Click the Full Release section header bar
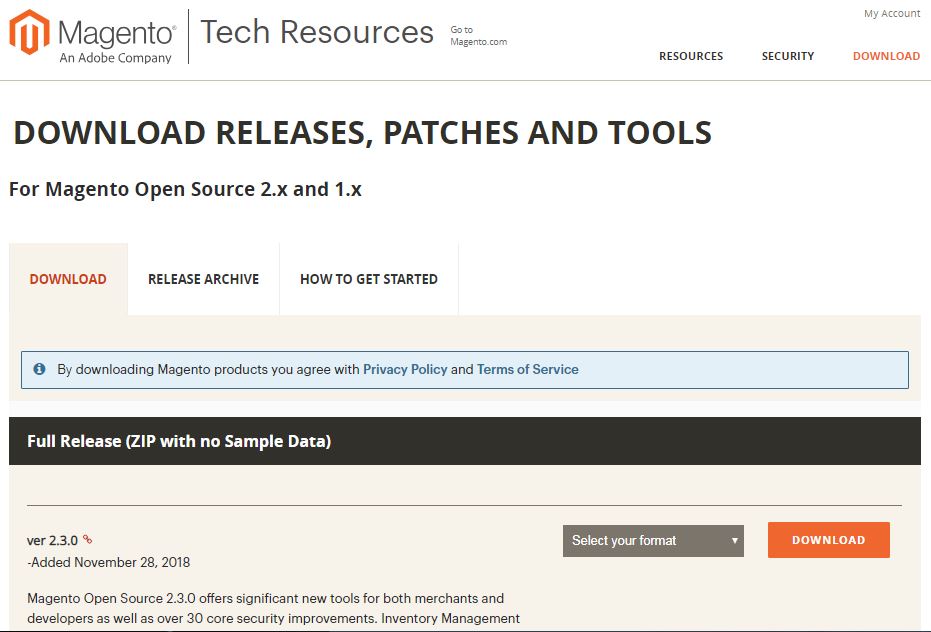Image resolution: width=931 pixels, height=632 pixels. point(465,441)
